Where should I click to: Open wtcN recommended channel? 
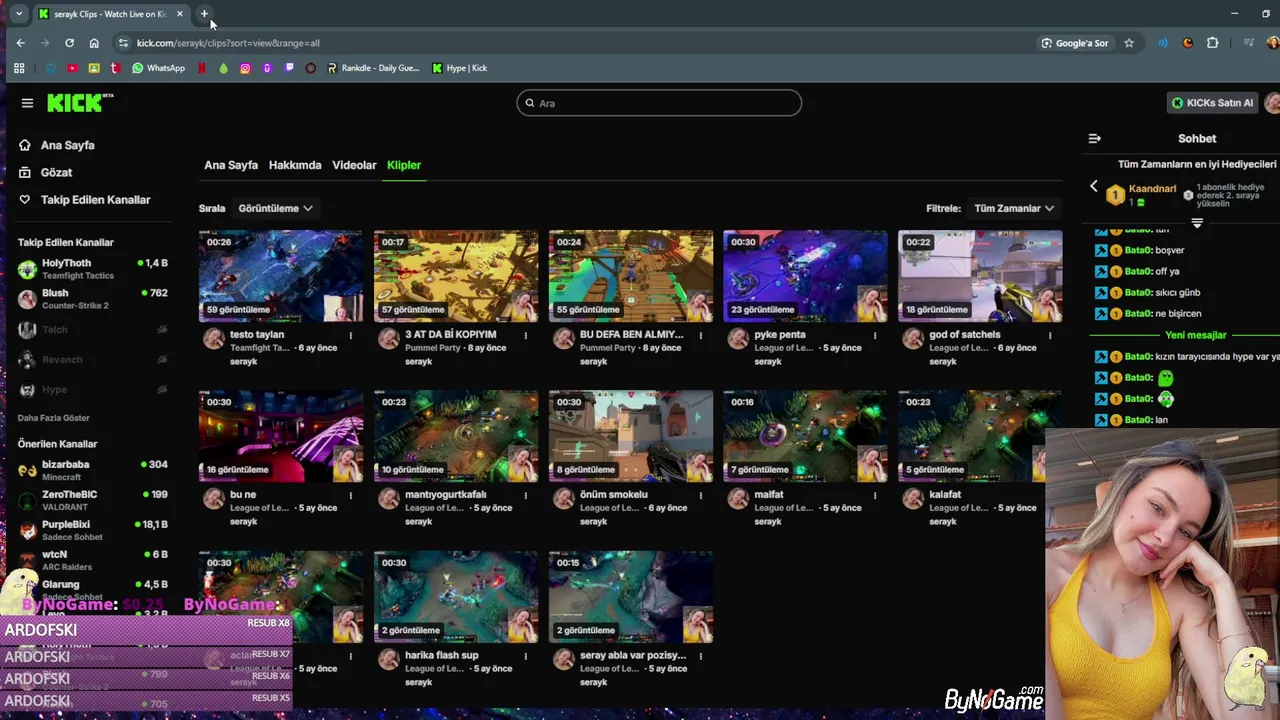pos(92,560)
